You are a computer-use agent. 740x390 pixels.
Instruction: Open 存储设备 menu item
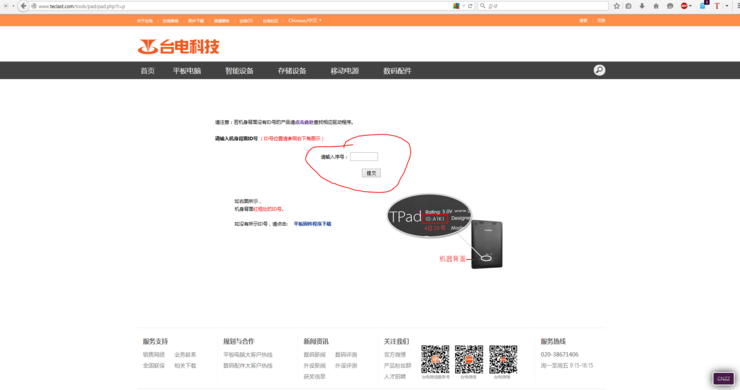292,71
